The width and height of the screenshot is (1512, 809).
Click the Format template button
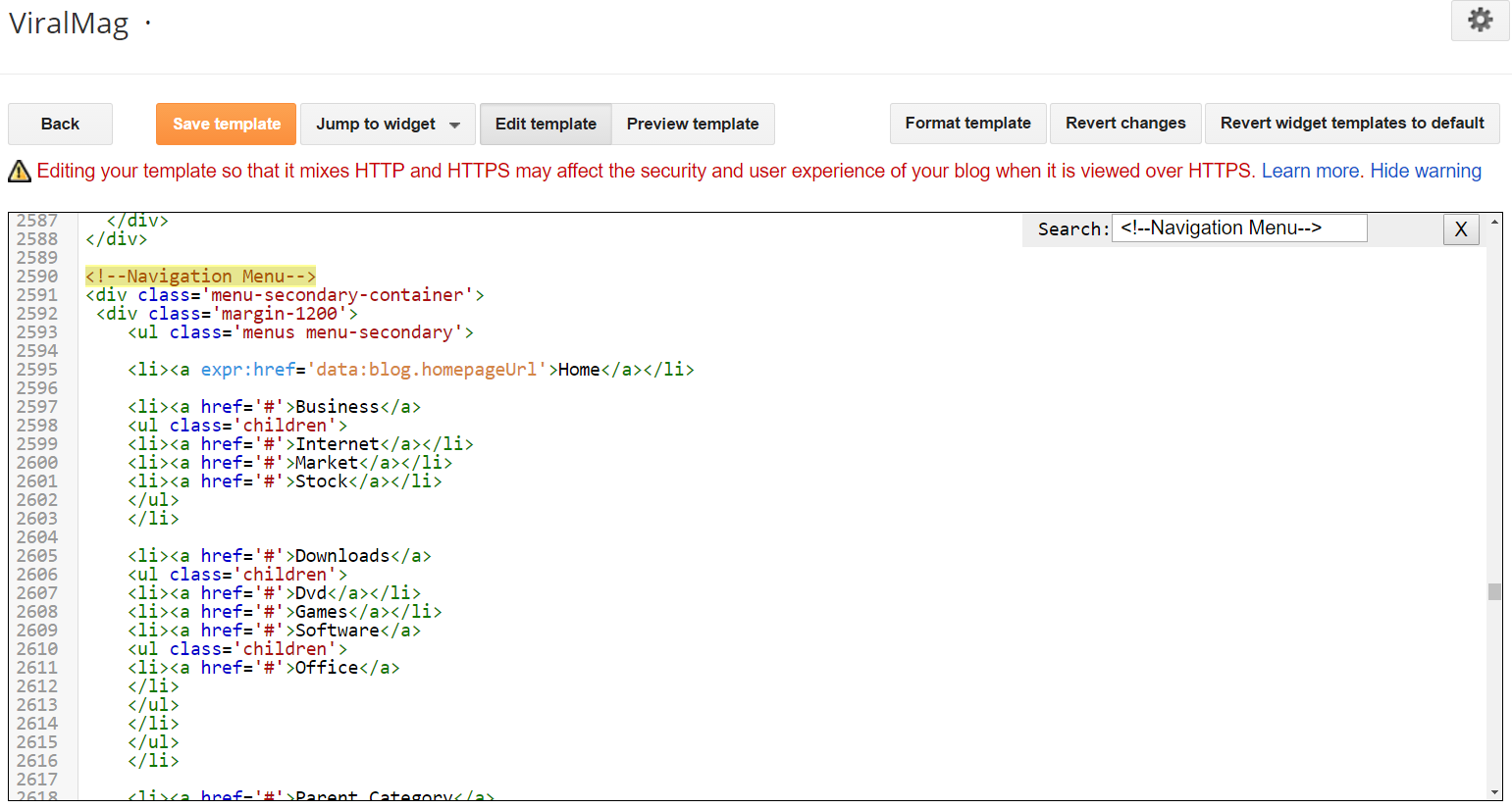967,124
